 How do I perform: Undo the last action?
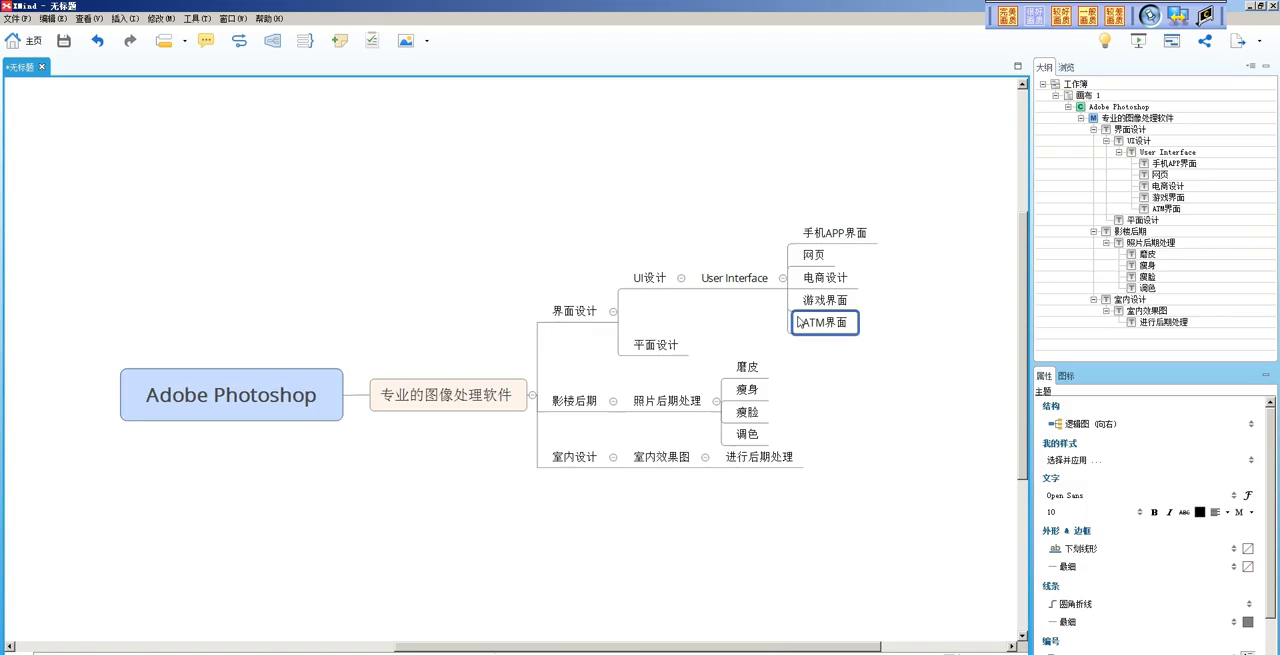[x=97, y=41]
